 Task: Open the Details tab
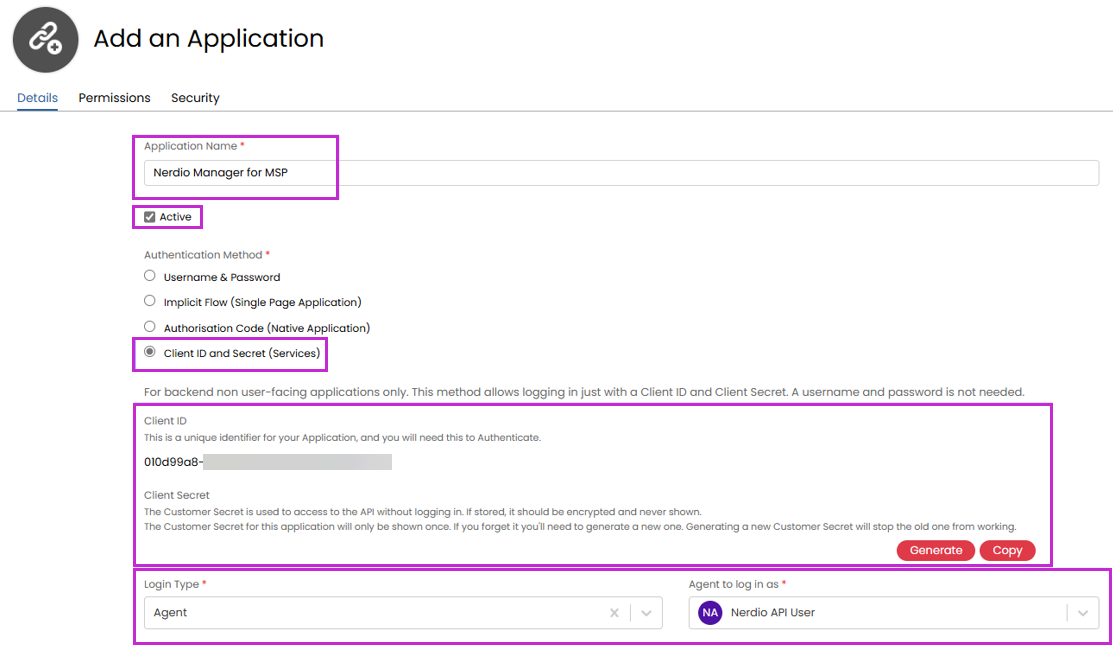[x=37, y=98]
